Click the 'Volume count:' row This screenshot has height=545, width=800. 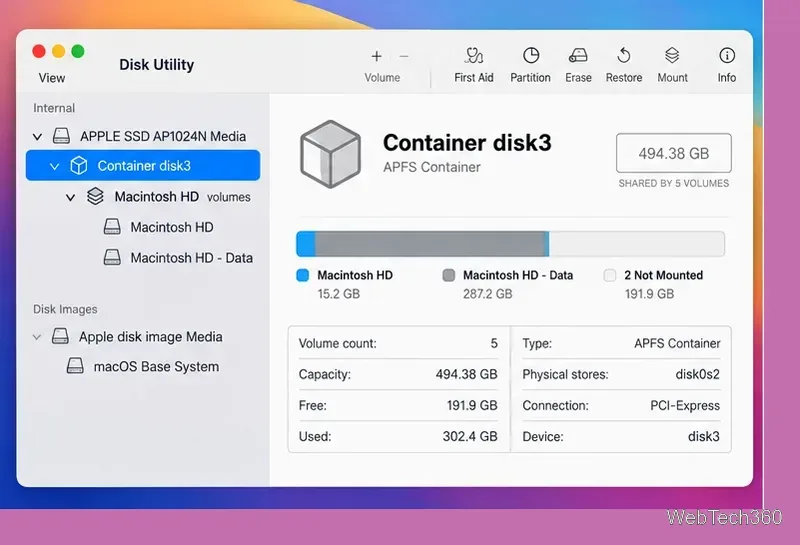[x=398, y=343]
